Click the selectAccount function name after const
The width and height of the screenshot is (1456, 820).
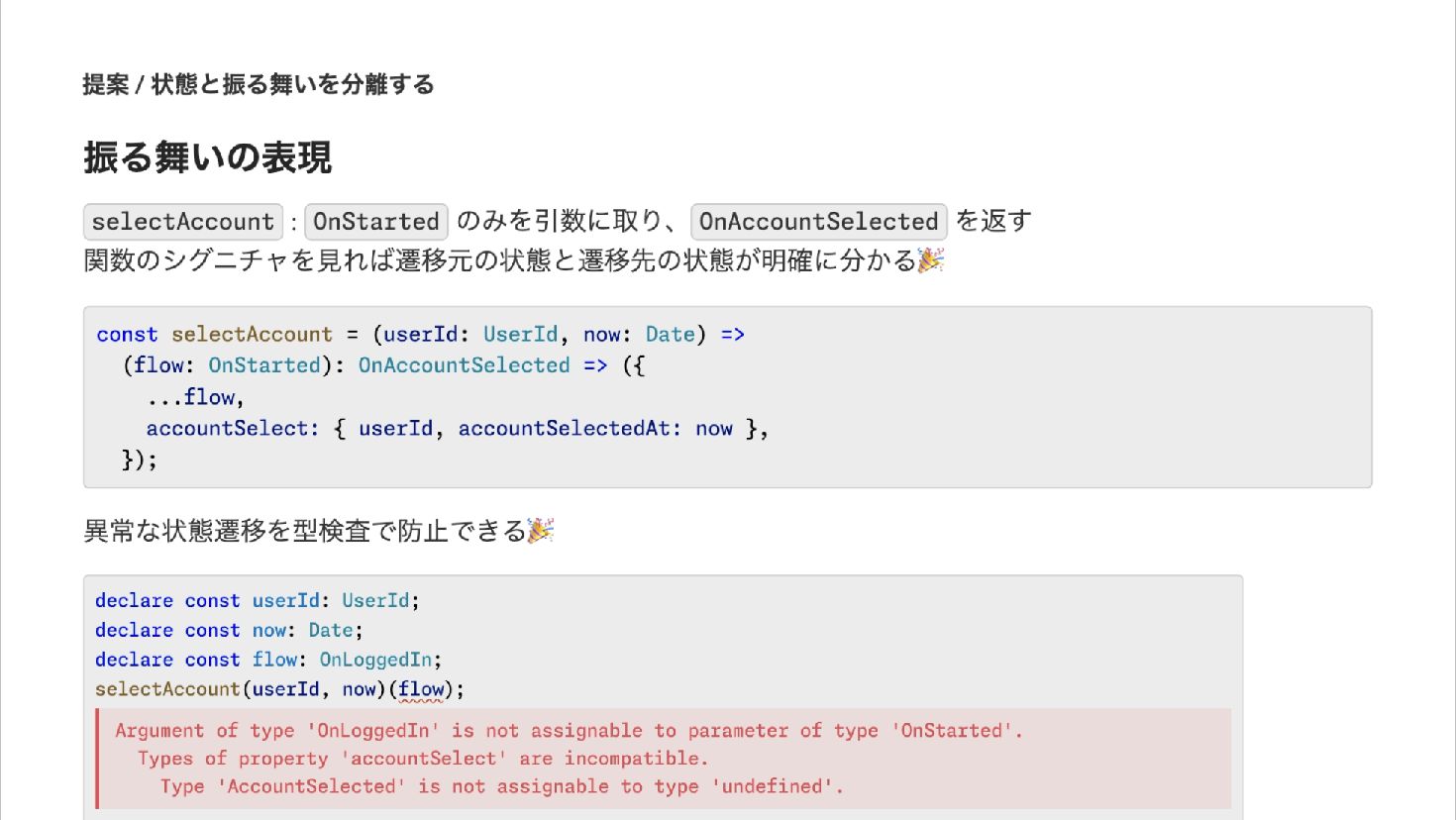[252, 335]
